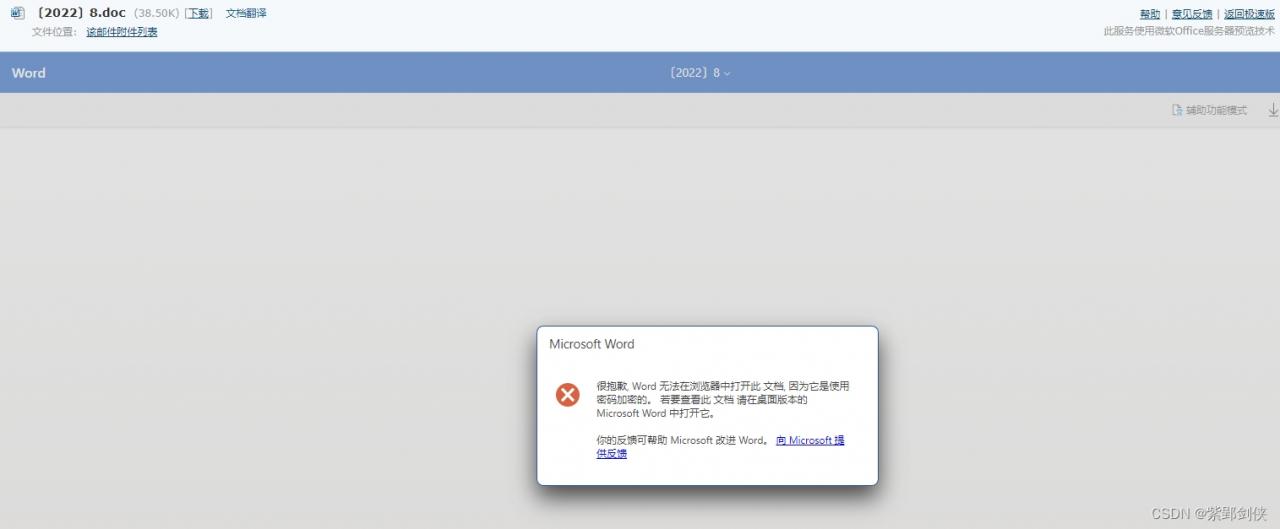The image size is (1280, 529).
Task: Open the 帮助 help link
Action: point(1150,14)
